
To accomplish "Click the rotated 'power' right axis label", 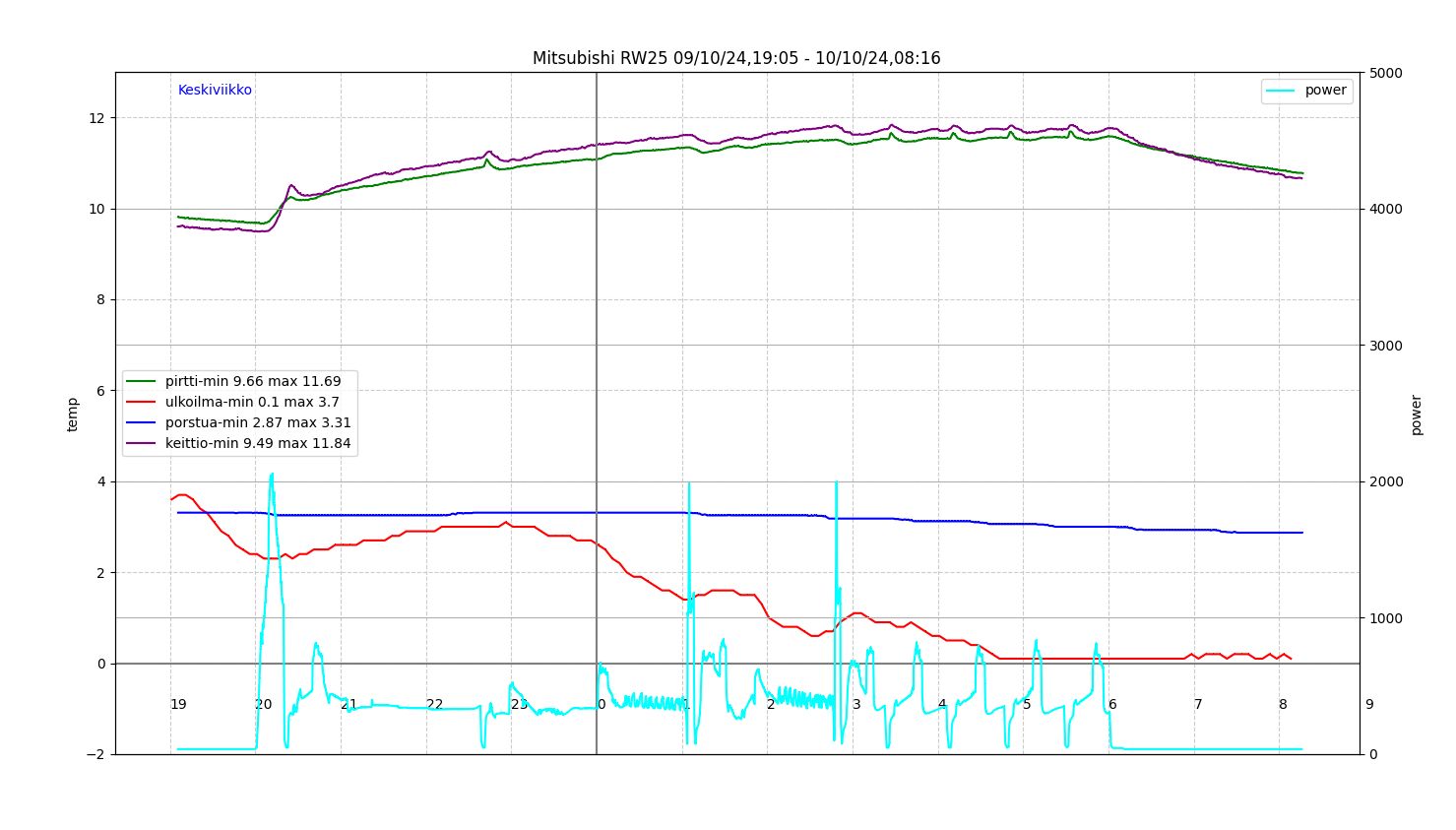I will tap(1417, 415).
